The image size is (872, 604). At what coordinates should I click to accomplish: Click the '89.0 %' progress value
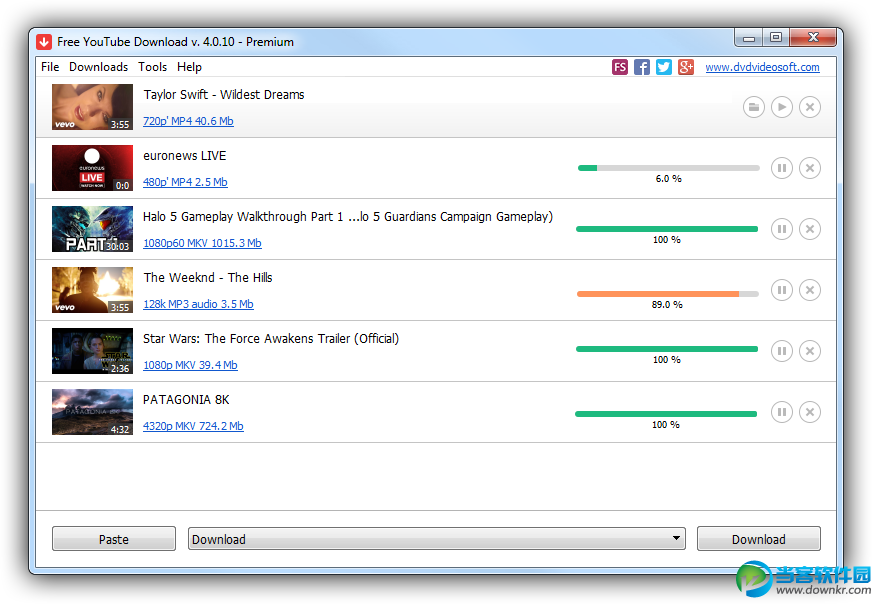667,305
